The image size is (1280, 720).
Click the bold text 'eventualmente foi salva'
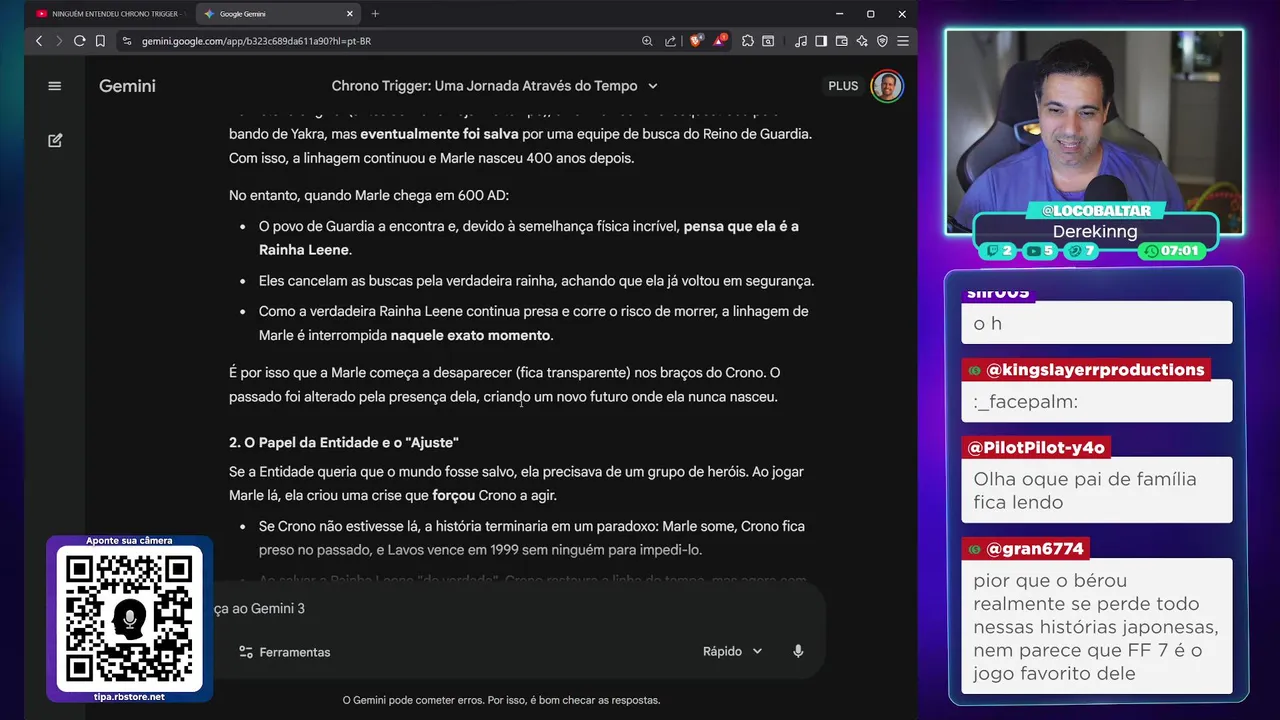[439, 134]
